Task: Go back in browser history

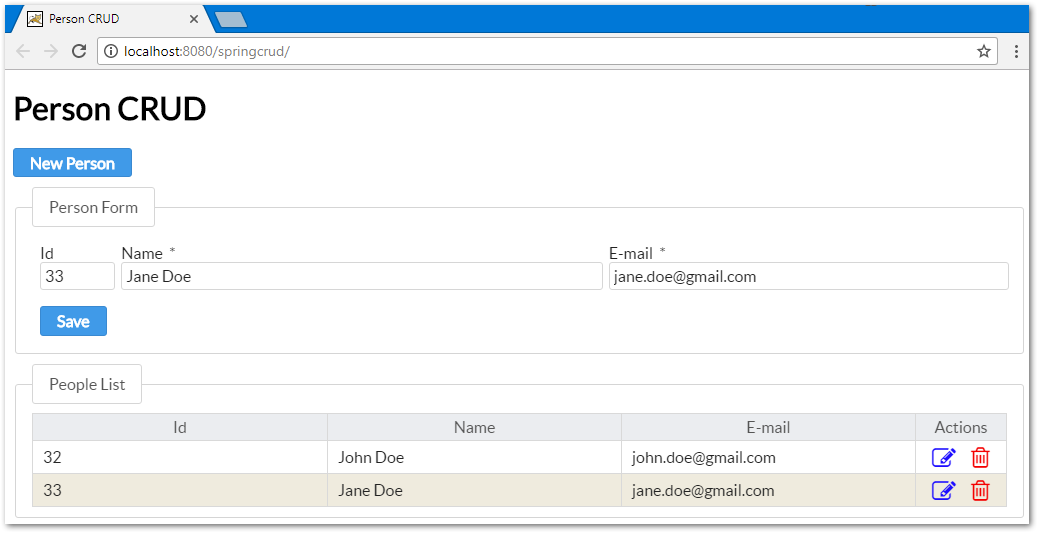Action: [x=23, y=51]
